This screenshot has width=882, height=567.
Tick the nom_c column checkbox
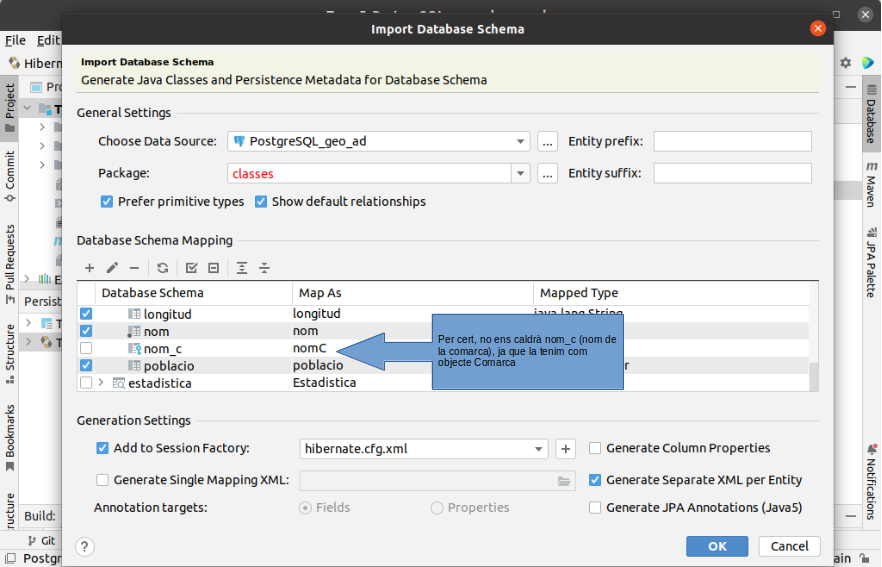click(86, 348)
